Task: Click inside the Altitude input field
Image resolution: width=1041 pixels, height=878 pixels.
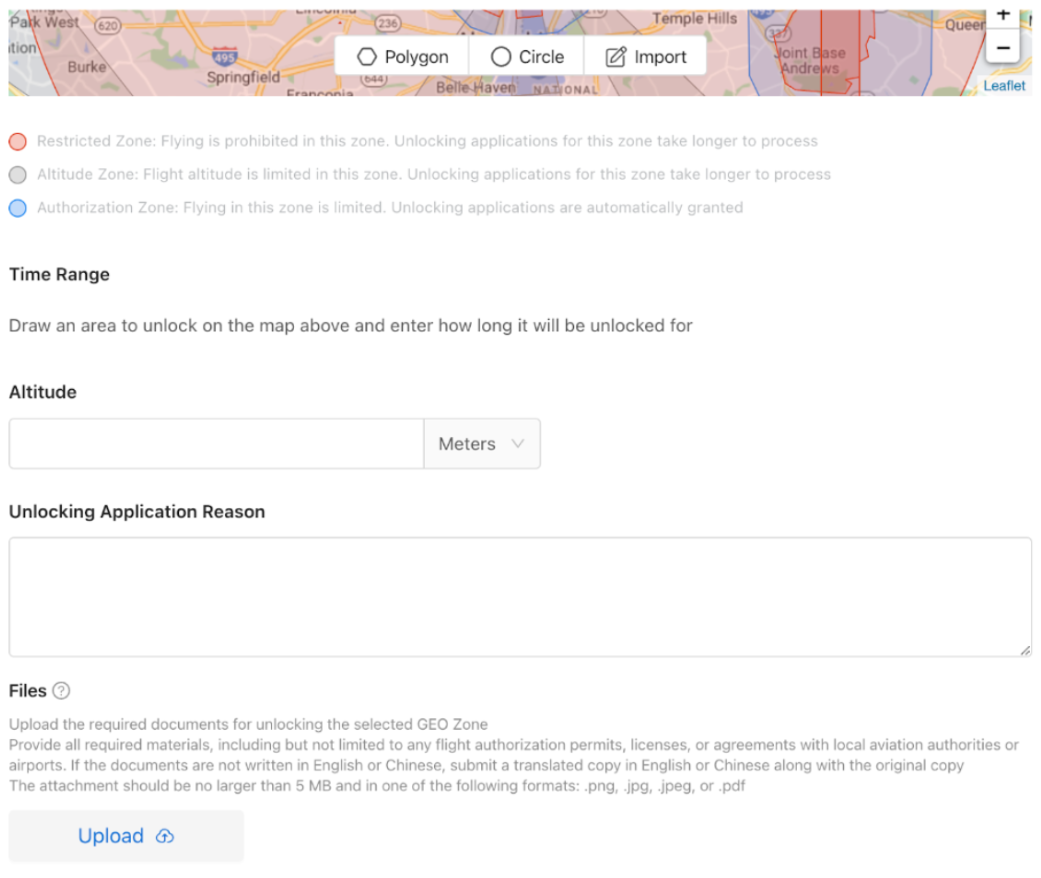Action: coord(215,443)
